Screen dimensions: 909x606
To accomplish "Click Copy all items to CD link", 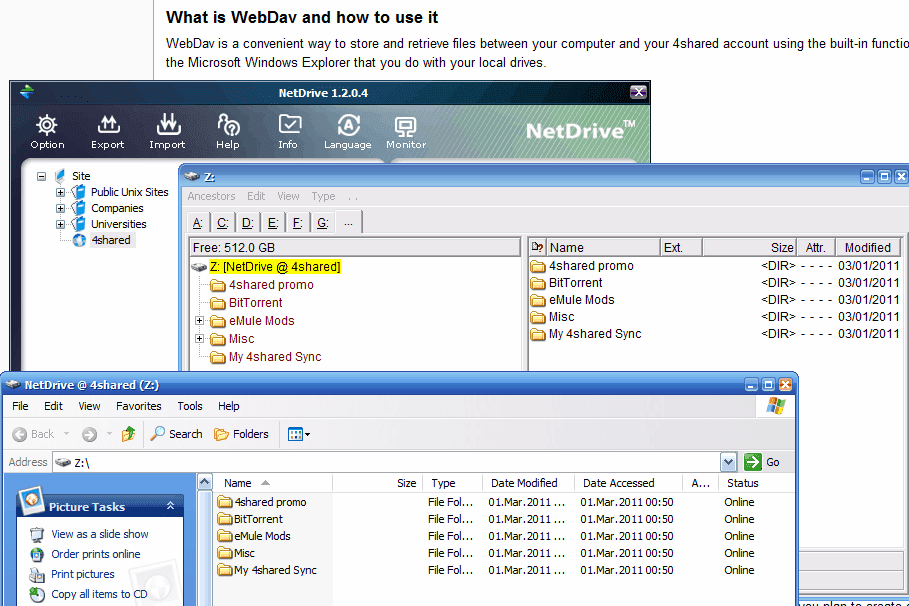I will [x=99, y=594].
